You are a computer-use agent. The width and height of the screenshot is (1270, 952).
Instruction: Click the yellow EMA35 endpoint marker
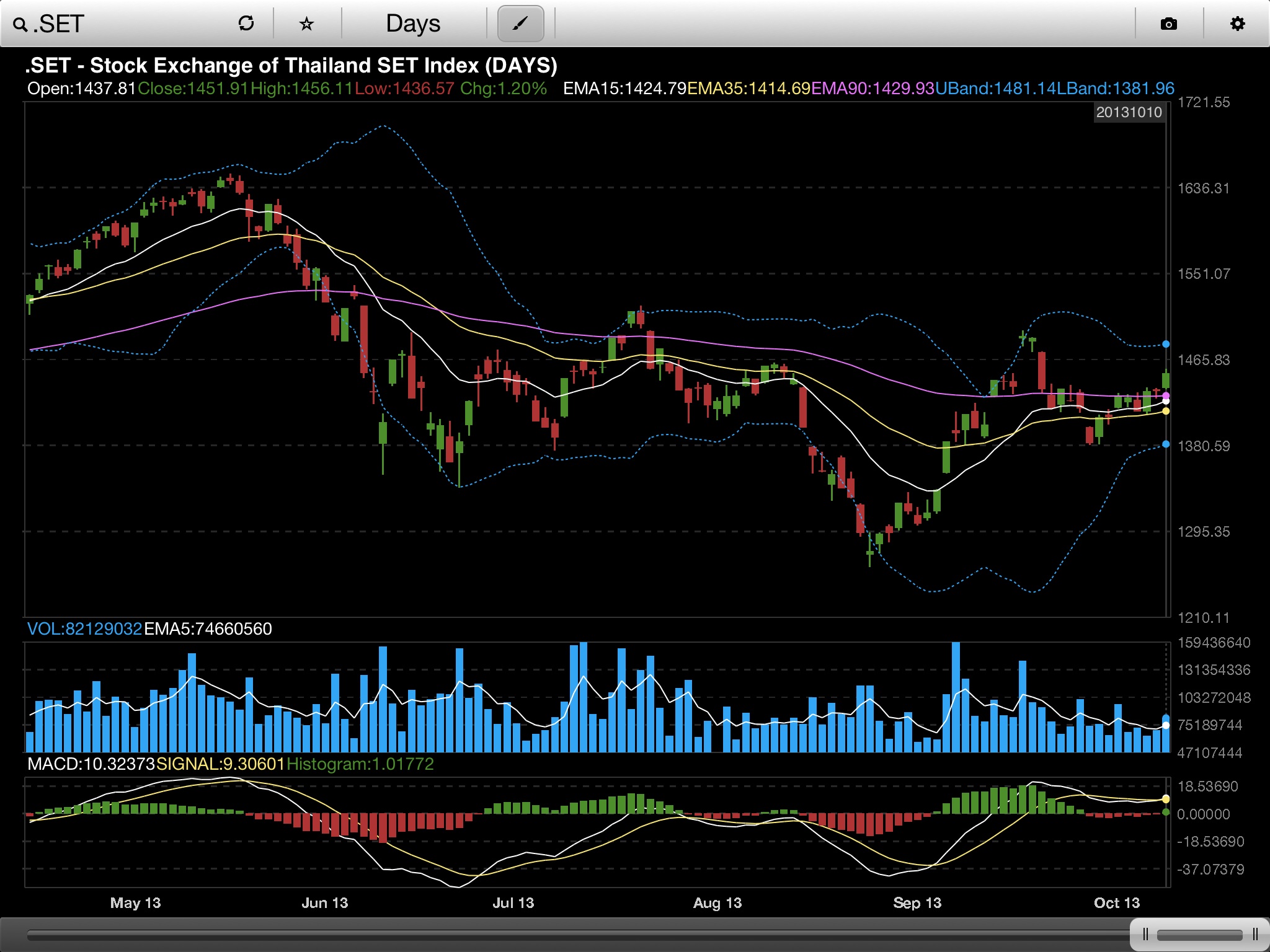tap(1166, 411)
